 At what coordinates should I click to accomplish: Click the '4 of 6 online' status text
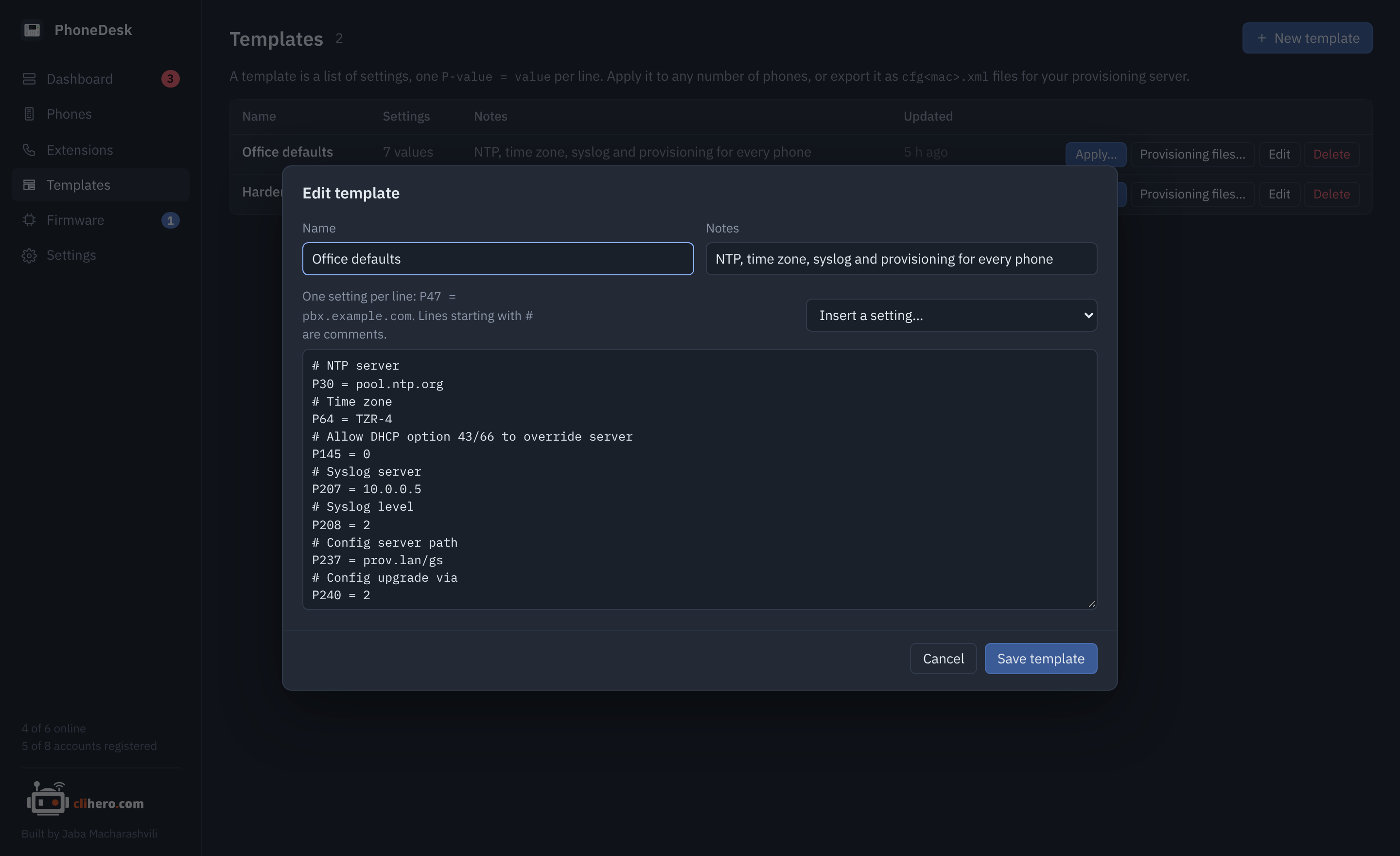(54, 728)
